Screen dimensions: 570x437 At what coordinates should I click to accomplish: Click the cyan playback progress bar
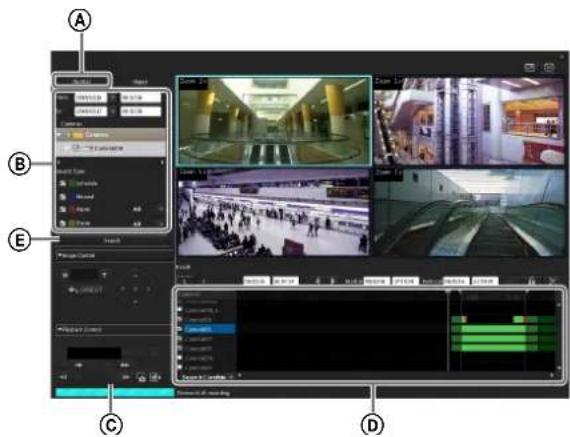(x=115, y=393)
